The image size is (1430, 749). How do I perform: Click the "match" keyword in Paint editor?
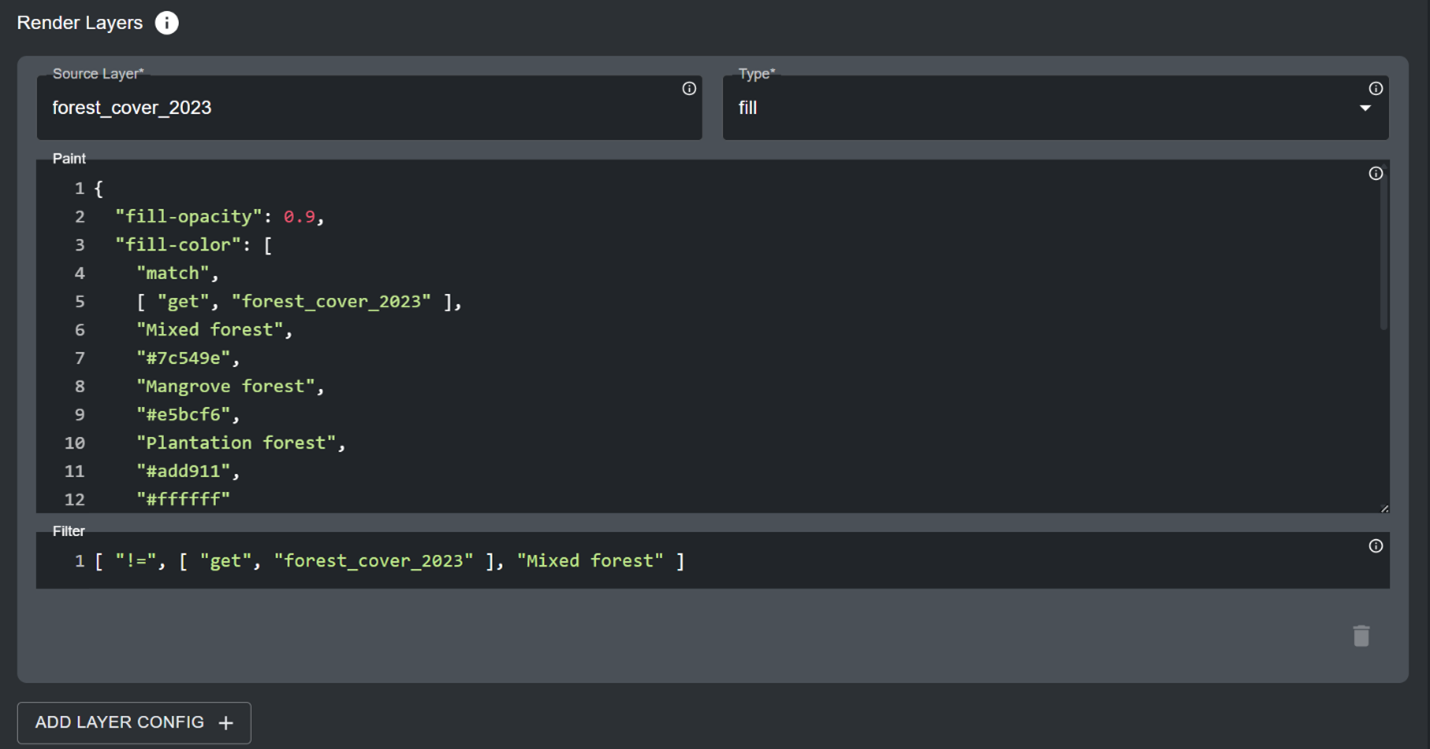point(177,273)
